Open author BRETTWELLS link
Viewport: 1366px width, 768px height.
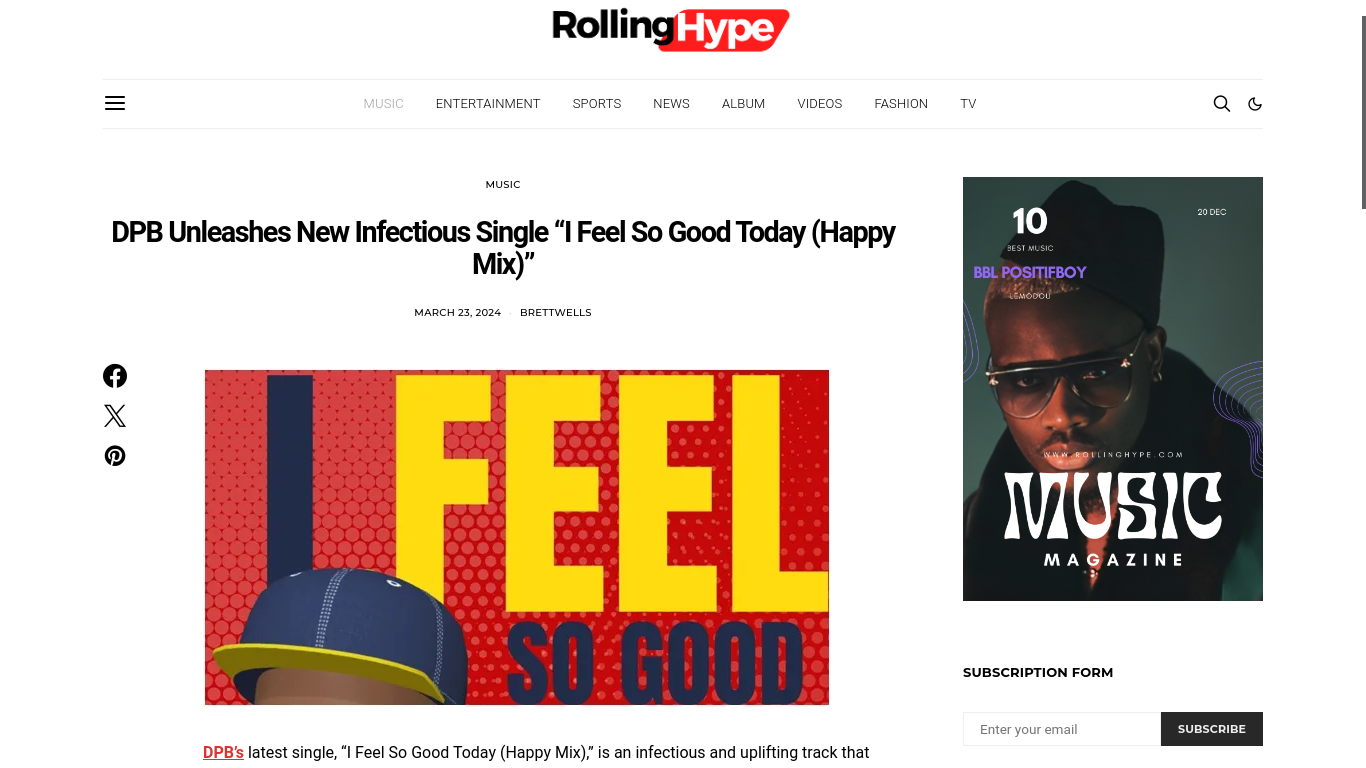(x=556, y=313)
